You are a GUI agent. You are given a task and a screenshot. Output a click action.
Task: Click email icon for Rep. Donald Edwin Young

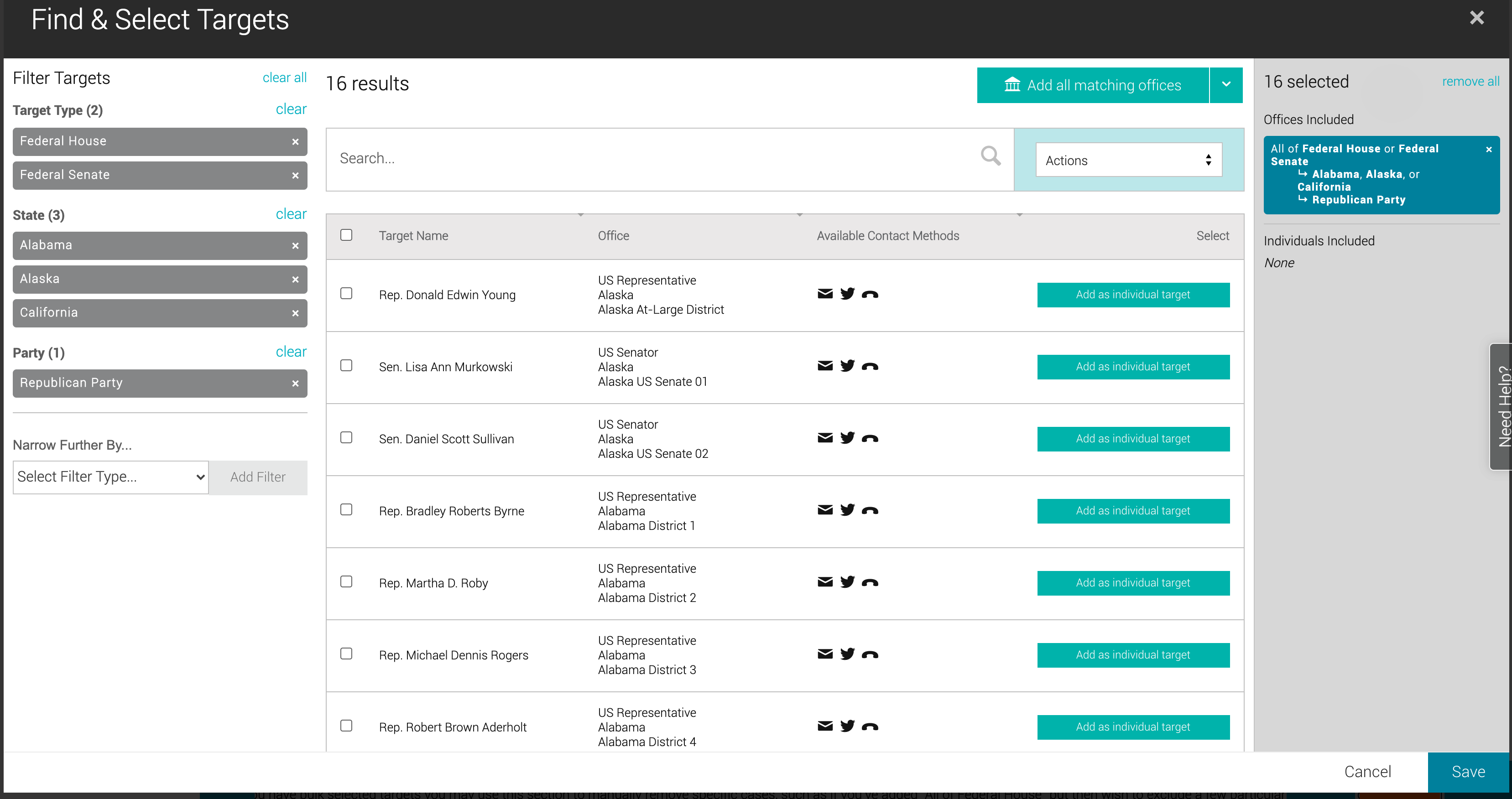pyautogui.click(x=825, y=294)
